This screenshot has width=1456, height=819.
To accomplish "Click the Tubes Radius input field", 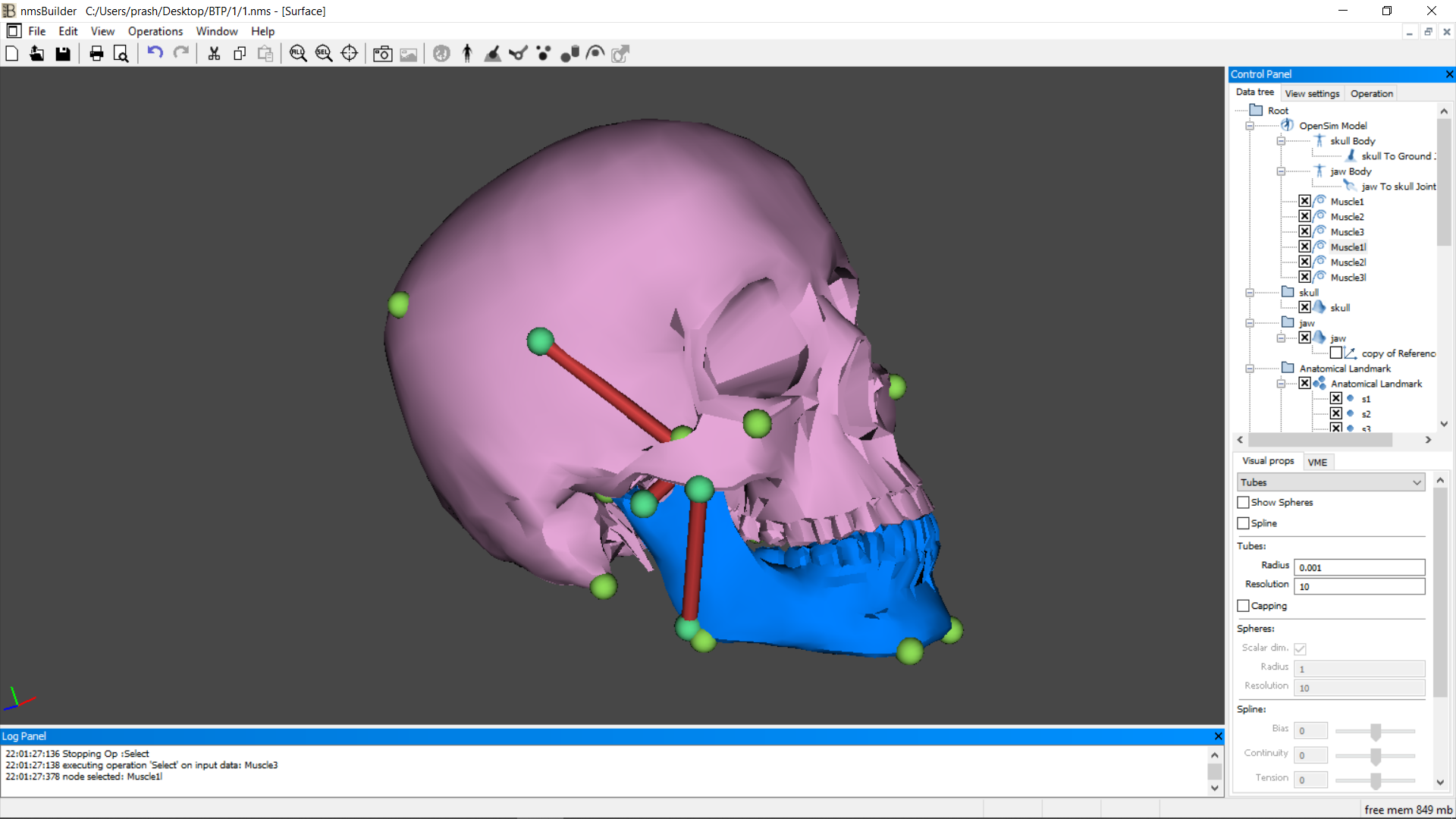I will tap(1360, 567).
